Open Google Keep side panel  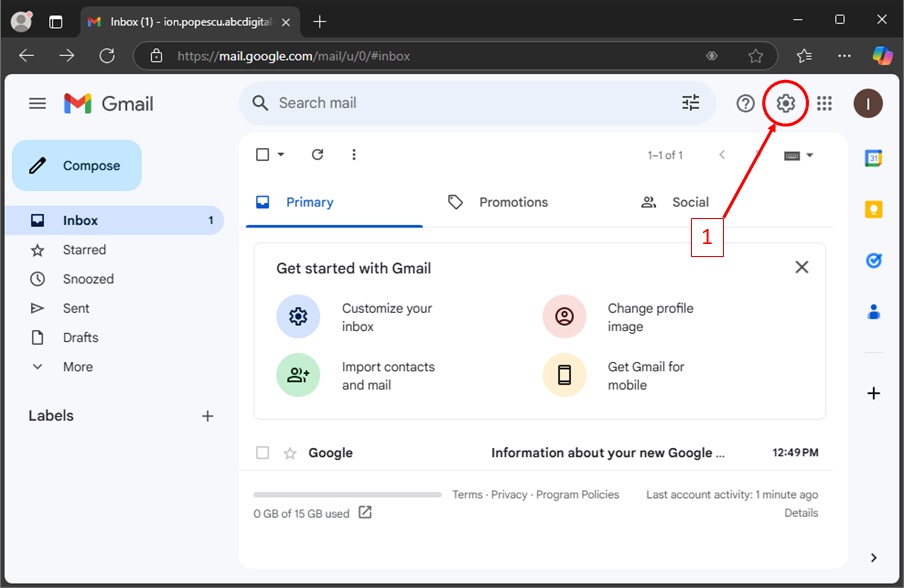pos(873,209)
